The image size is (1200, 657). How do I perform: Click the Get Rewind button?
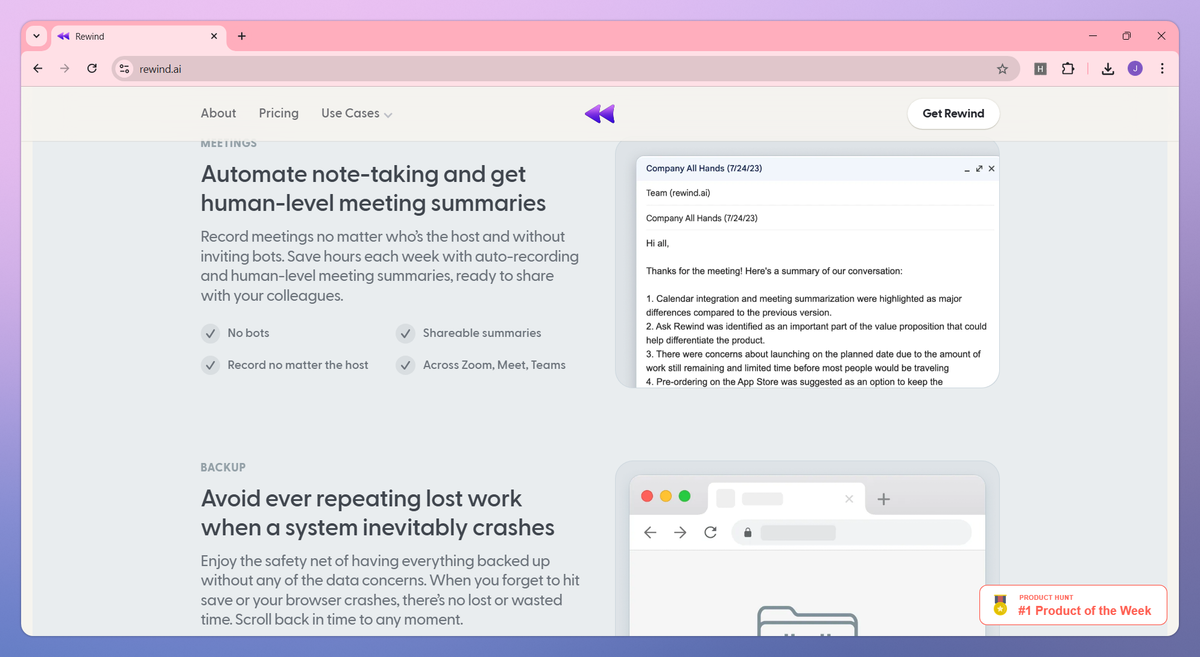953,114
